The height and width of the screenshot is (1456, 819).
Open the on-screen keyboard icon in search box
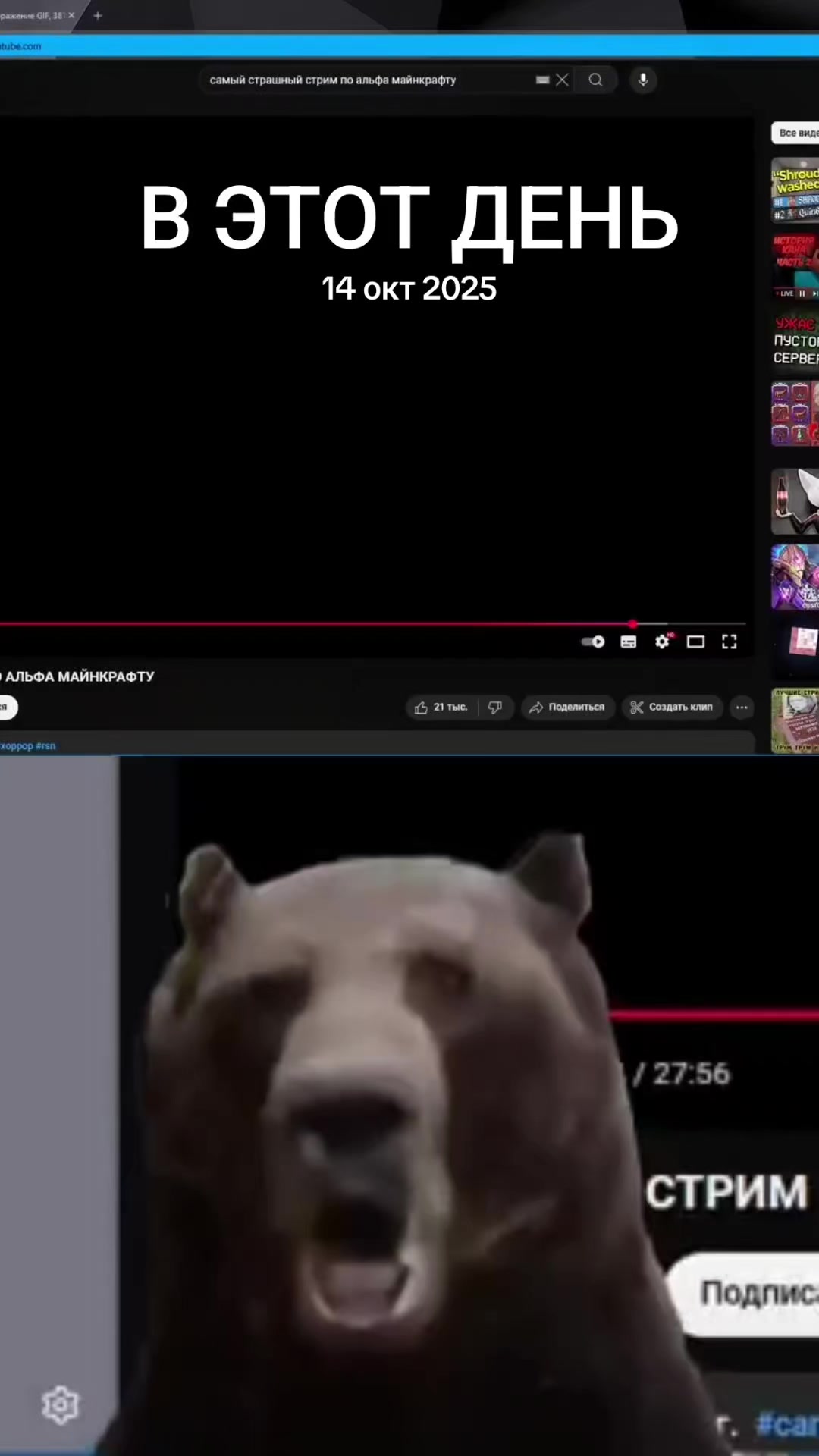[x=542, y=80]
